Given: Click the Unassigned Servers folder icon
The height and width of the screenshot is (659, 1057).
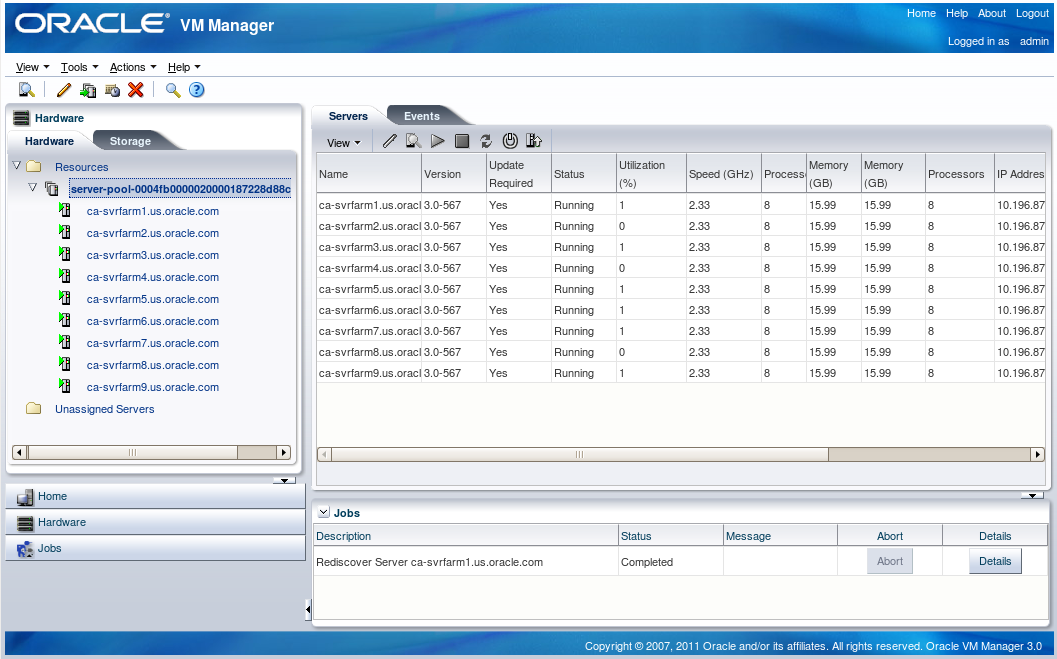Looking at the screenshot, I should point(34,408).
